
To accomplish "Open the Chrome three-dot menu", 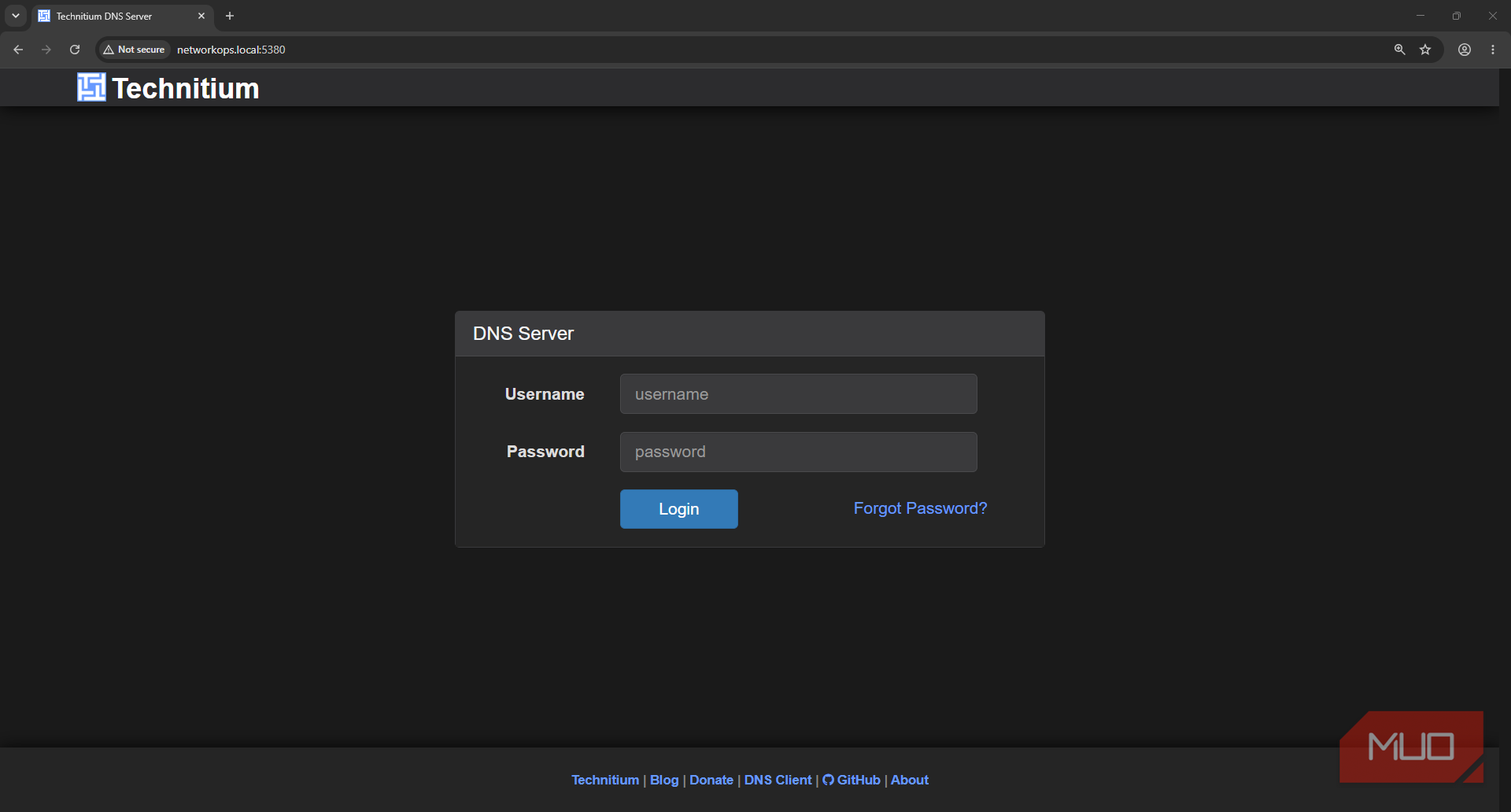I will coord(1493,50).
